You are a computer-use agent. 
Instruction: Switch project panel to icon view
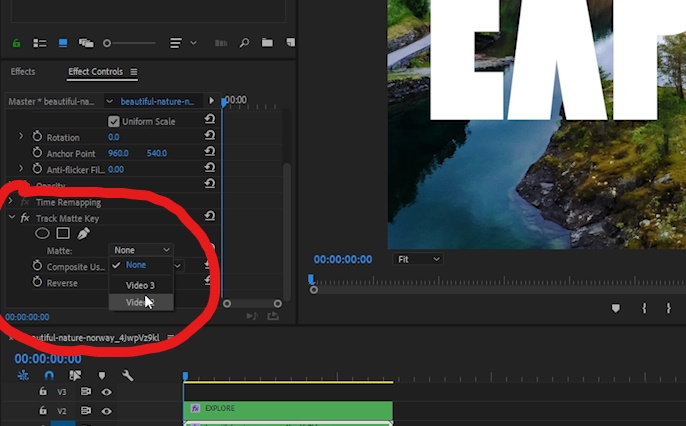coord(63,43)
